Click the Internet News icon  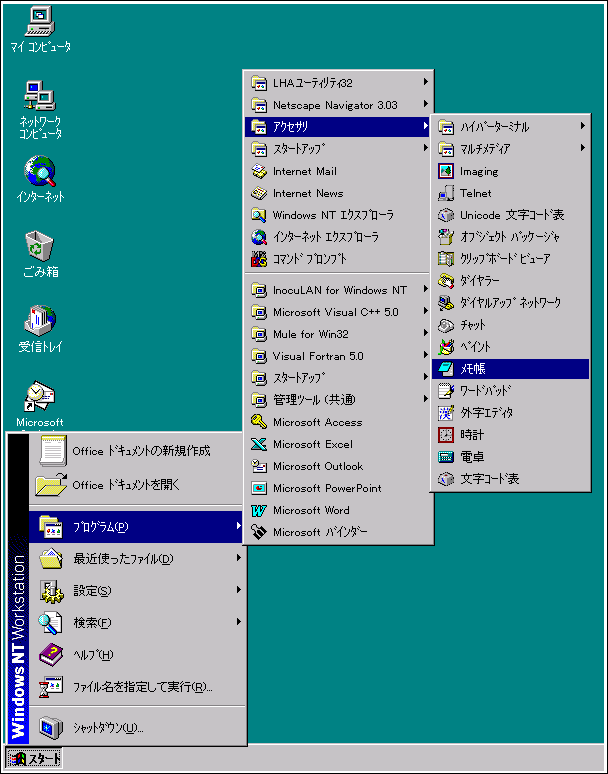(259, 193)
